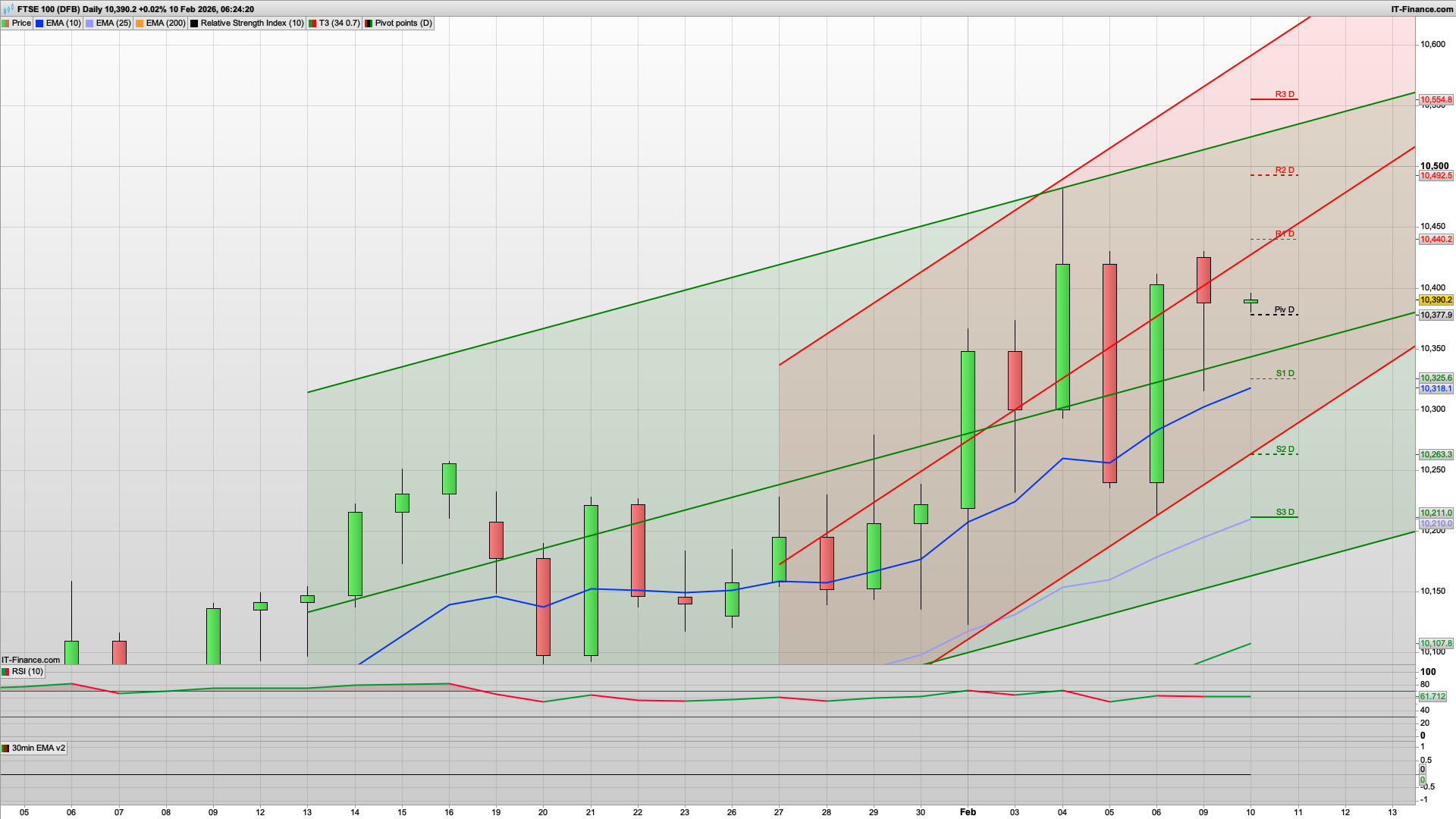Click the candlestick icon in the title bar
Screen dimensions: 1456x819
pos(9,9)
